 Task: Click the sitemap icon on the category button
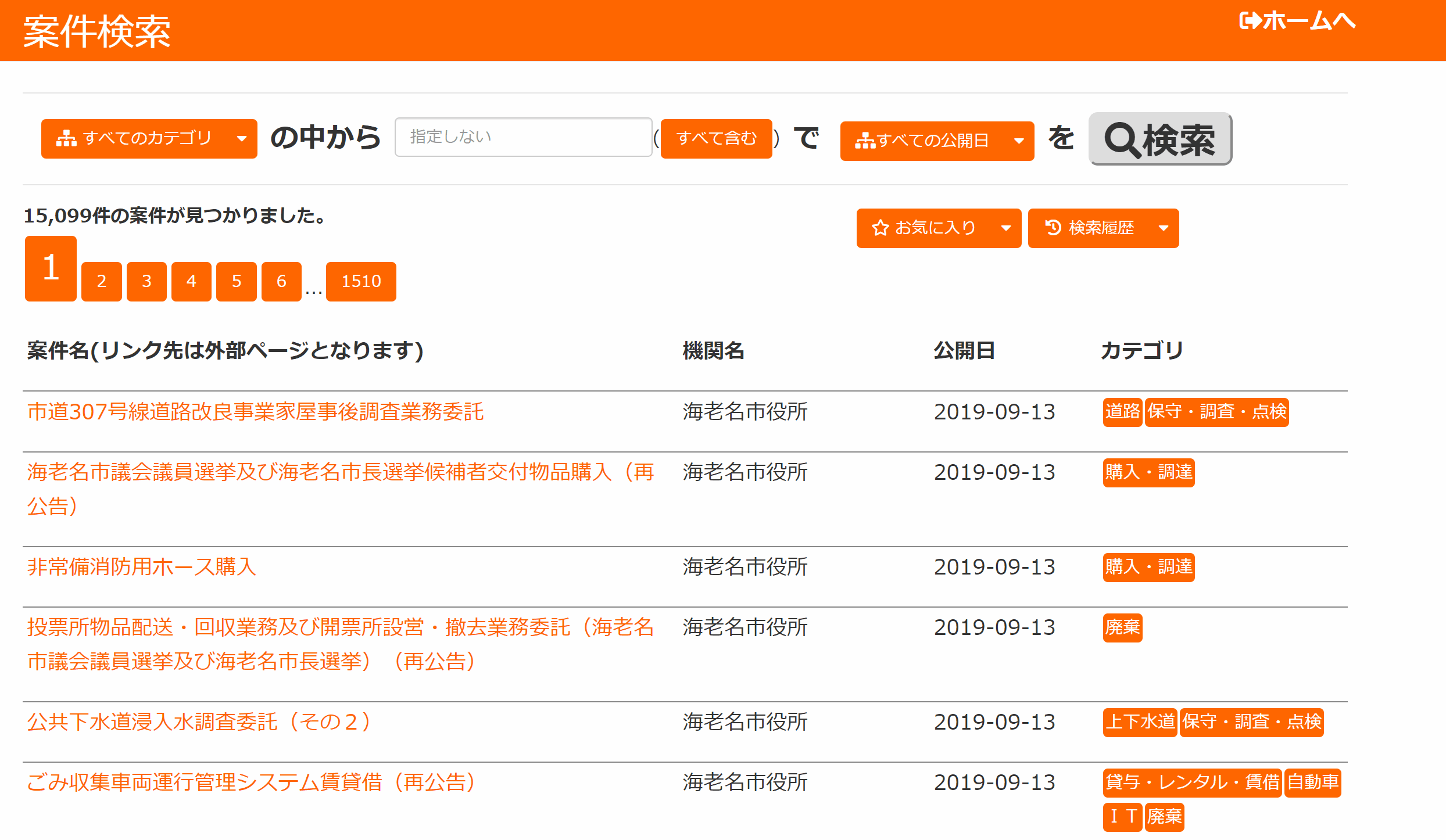coord(66,139)
